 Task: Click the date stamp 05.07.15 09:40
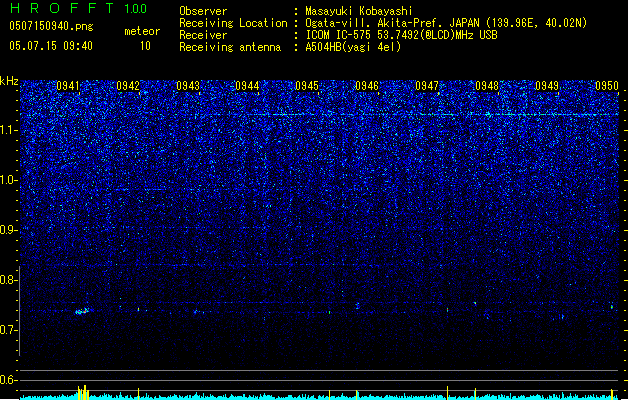(x=51, y=46)
